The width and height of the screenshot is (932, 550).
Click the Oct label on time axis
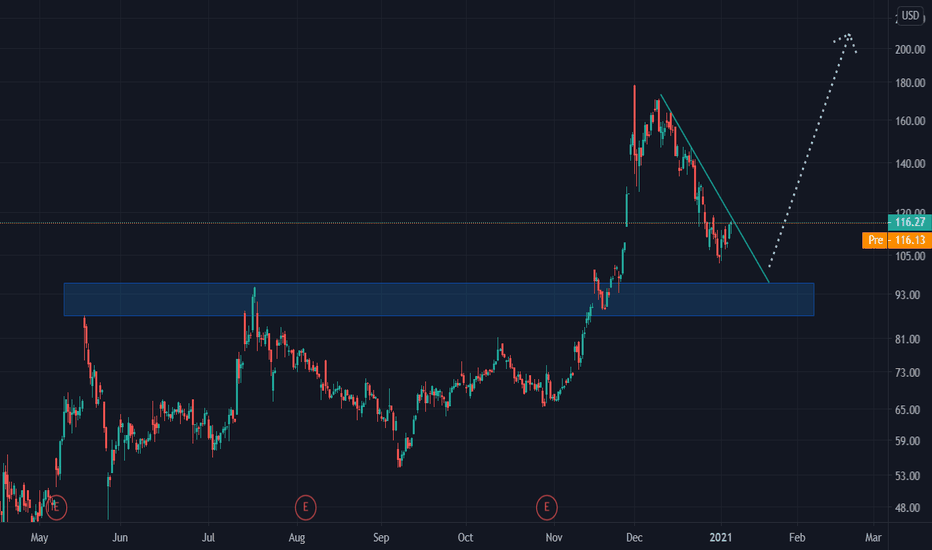tap(465, 538)
